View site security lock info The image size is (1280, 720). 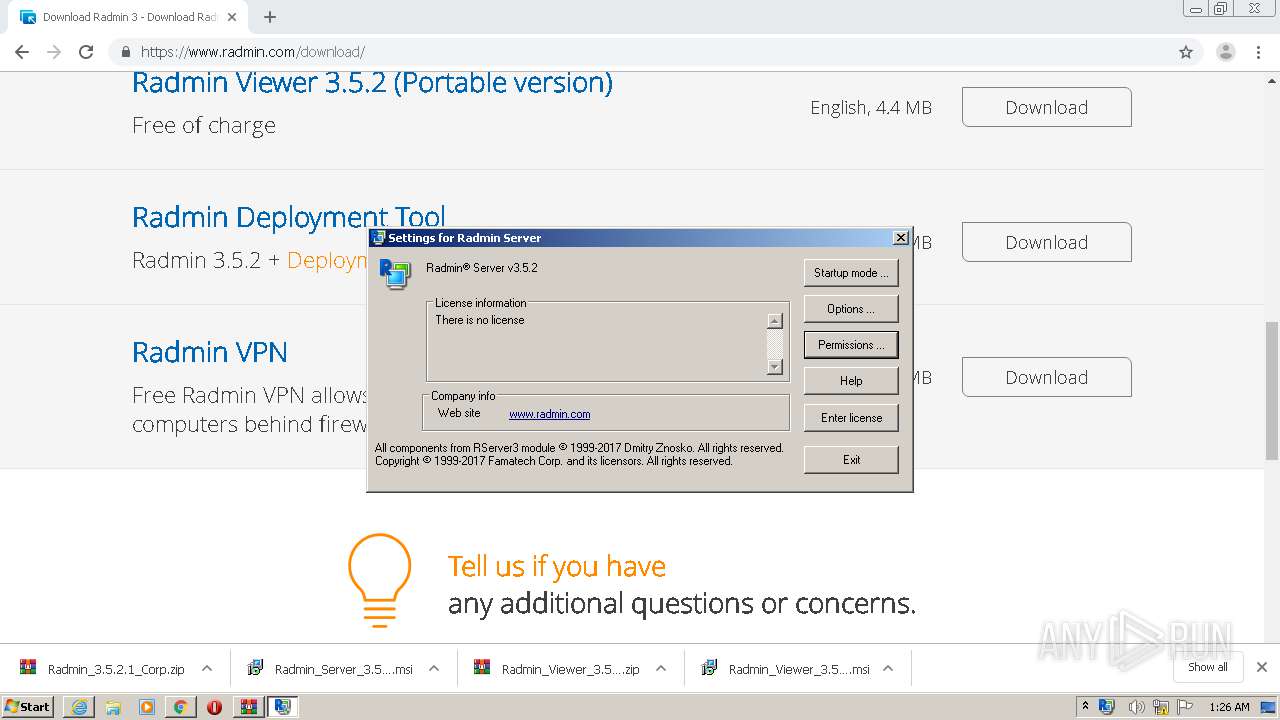click(x=126, y=52)
